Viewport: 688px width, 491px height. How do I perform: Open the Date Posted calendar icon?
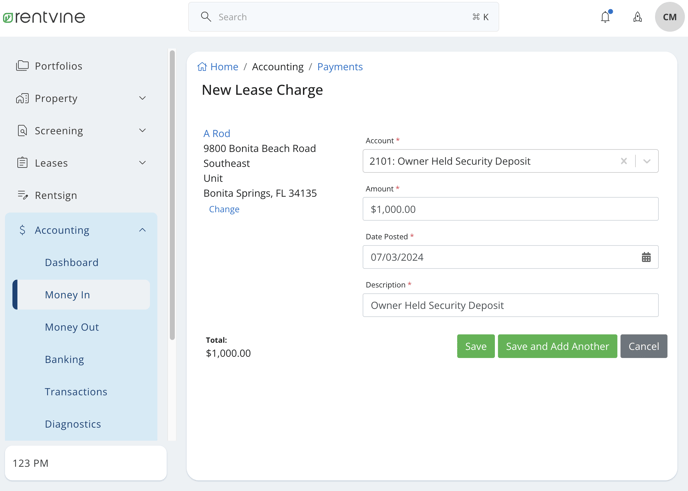[x=646, y=257]
